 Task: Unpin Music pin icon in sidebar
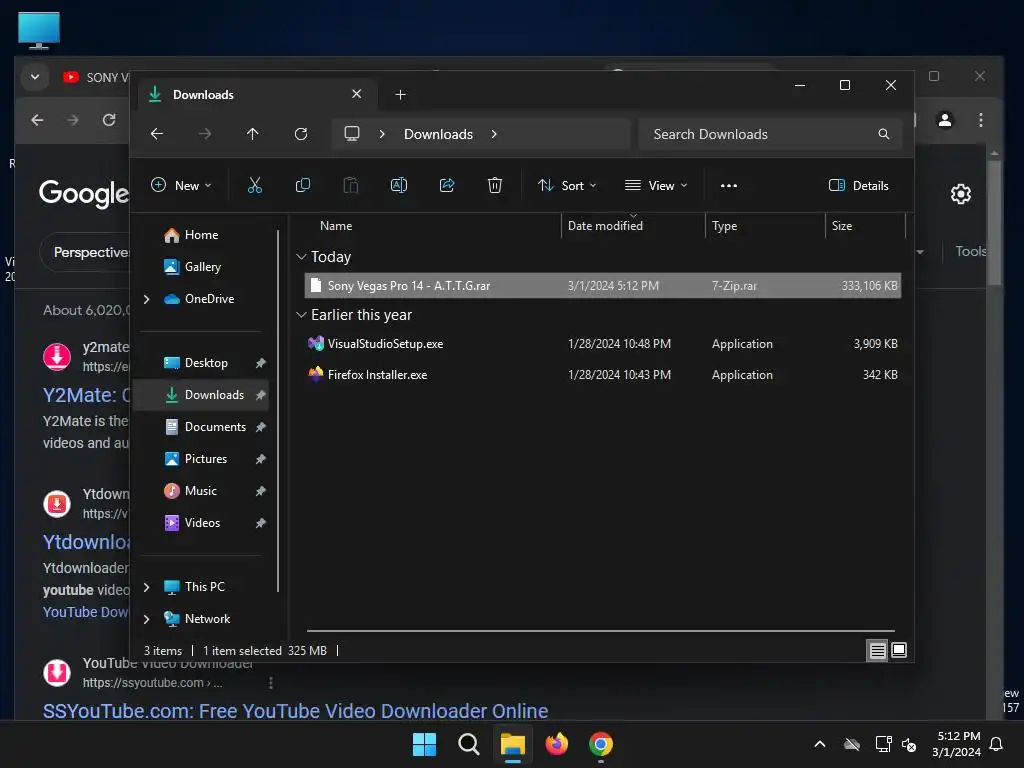coord(261,491)
